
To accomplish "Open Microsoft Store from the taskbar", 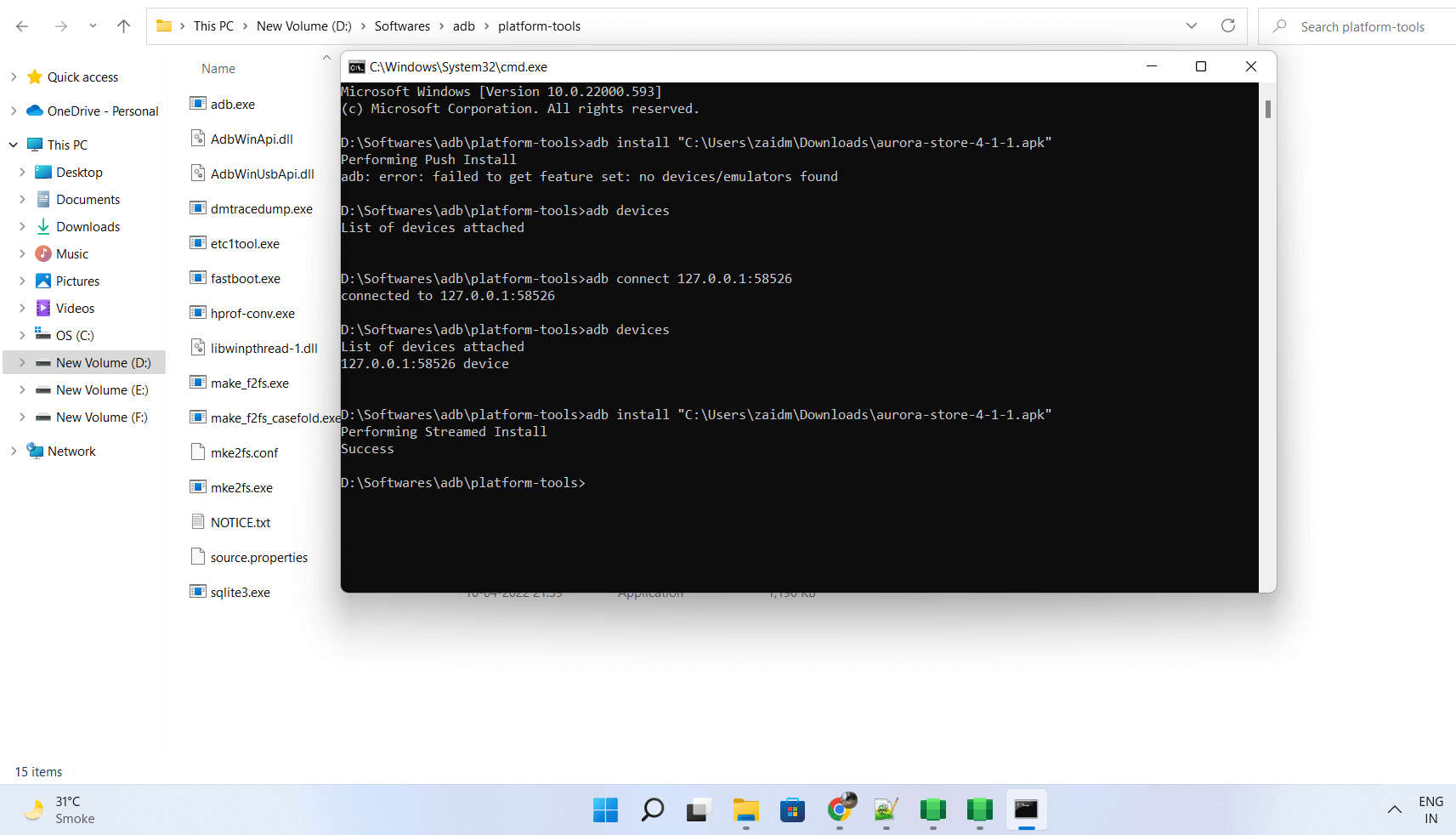I will point(792,809).
